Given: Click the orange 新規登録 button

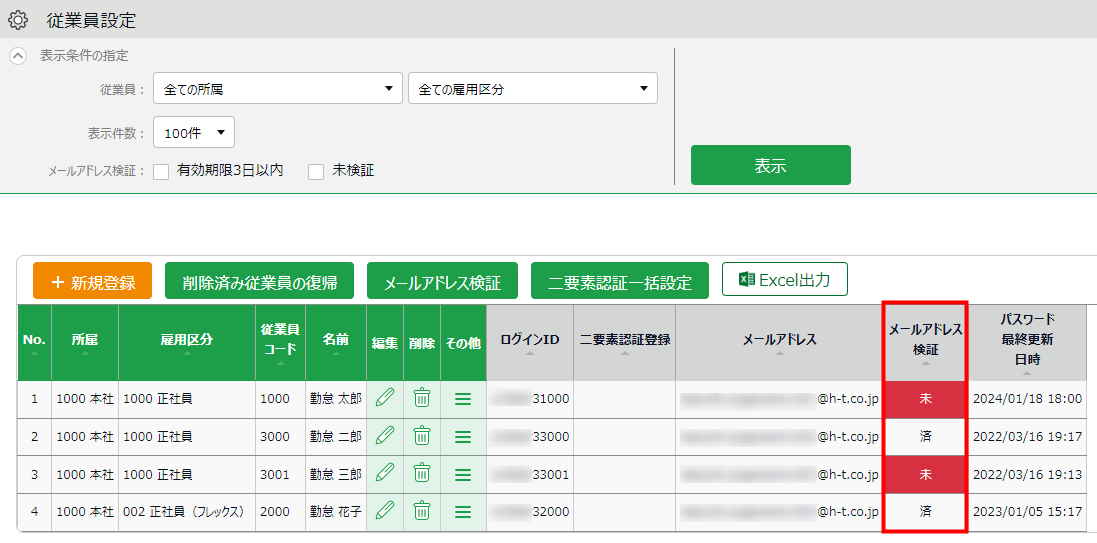Looking at the screenshot, I should point(92,282).
